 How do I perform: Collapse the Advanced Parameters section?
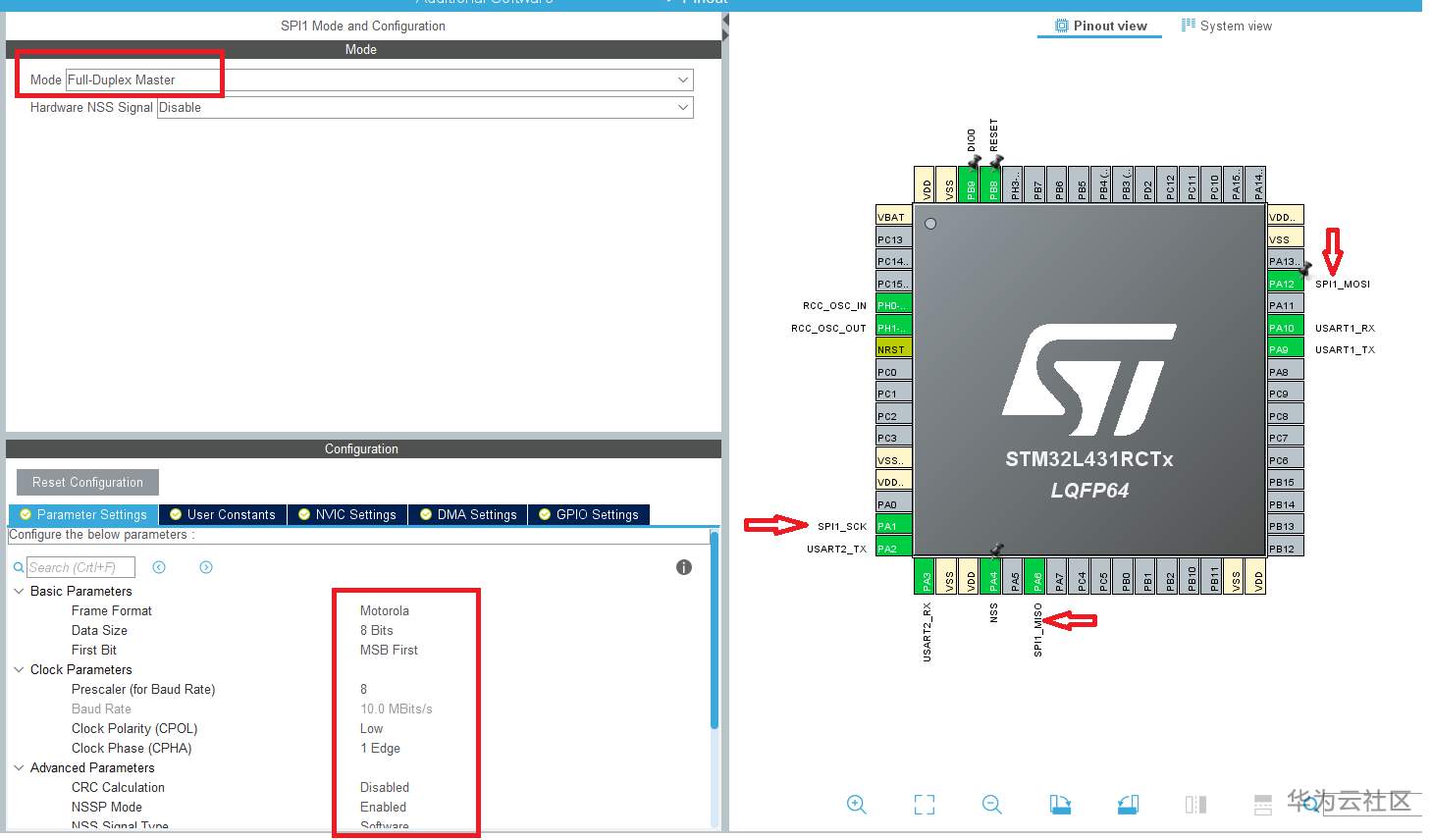[19, 767]
